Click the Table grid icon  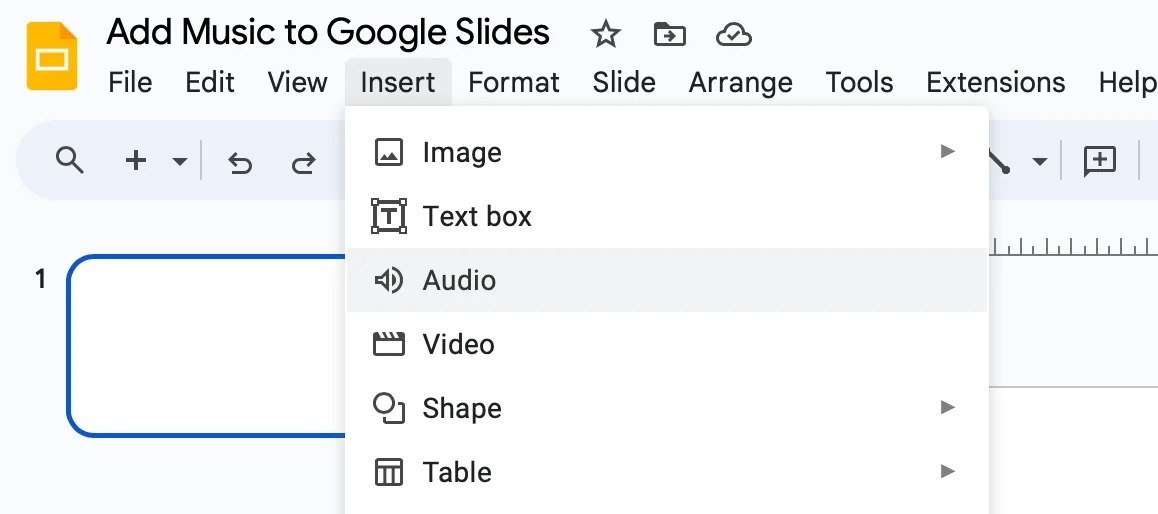[x=388, y=472]
